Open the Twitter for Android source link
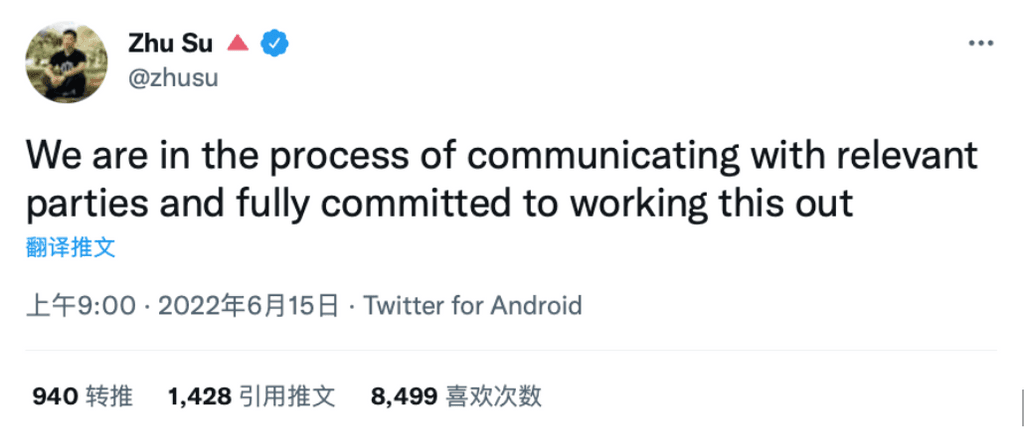The image size is (1024, 441). pyautogui.click(x=472, y=305)
